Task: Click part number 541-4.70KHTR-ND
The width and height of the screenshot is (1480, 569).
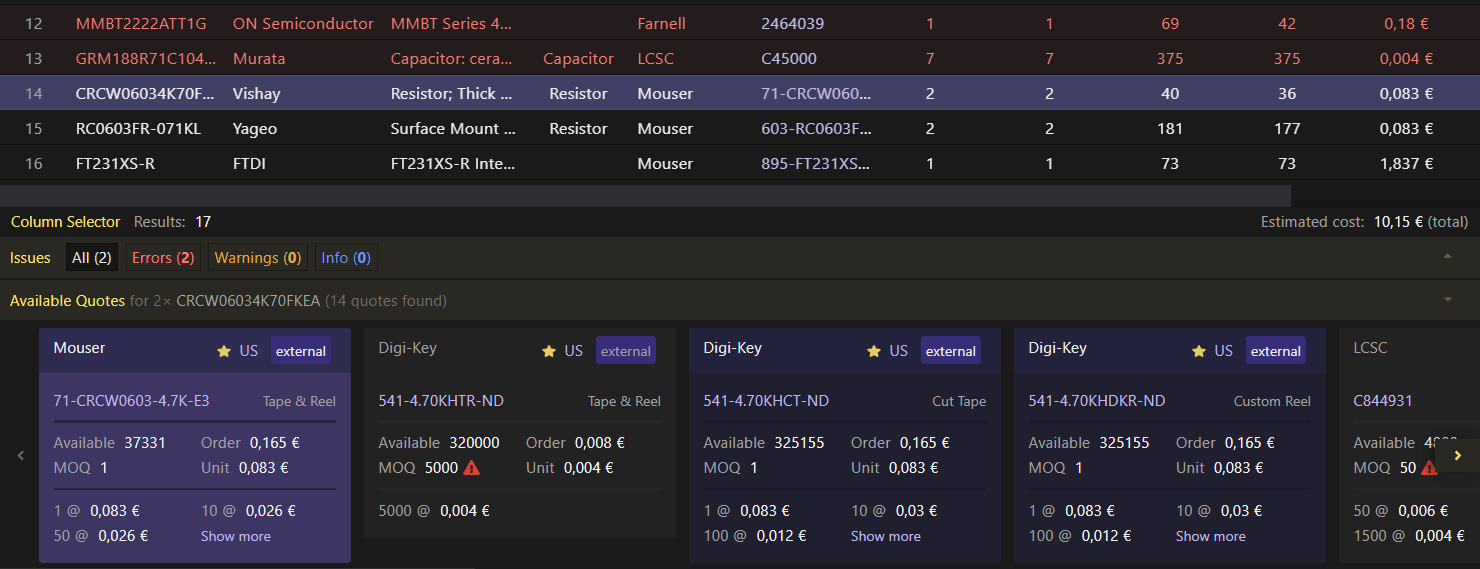Action: coord(441,401)
